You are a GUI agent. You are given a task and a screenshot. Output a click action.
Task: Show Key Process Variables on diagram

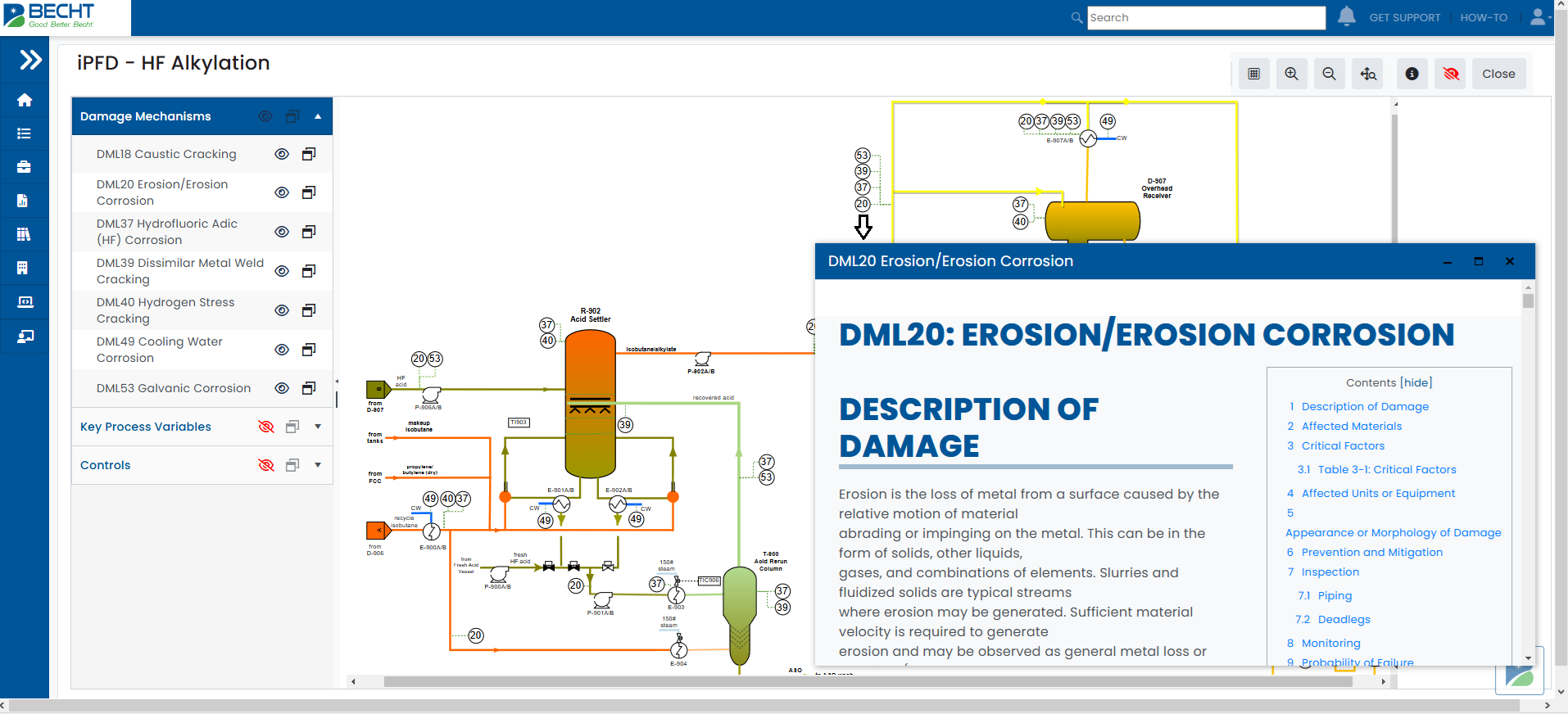pos(265,427)
